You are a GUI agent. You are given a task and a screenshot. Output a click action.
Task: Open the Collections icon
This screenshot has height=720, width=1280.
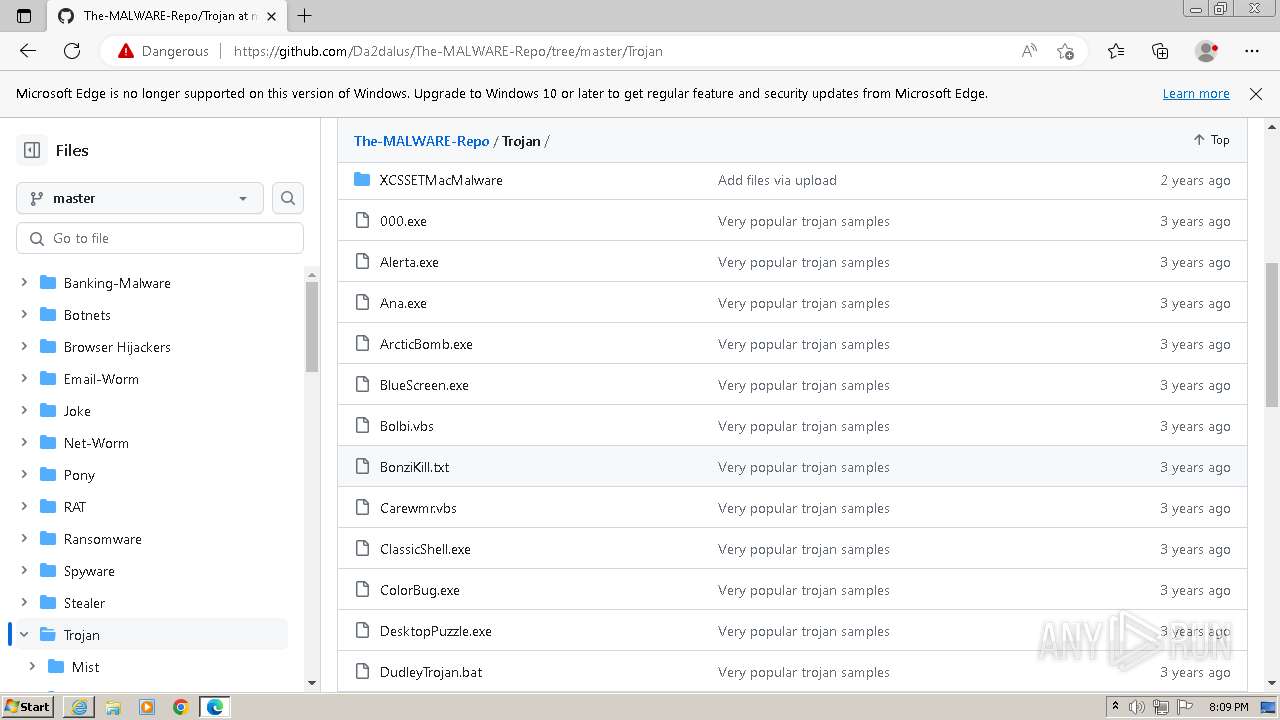pos(1160,51)
